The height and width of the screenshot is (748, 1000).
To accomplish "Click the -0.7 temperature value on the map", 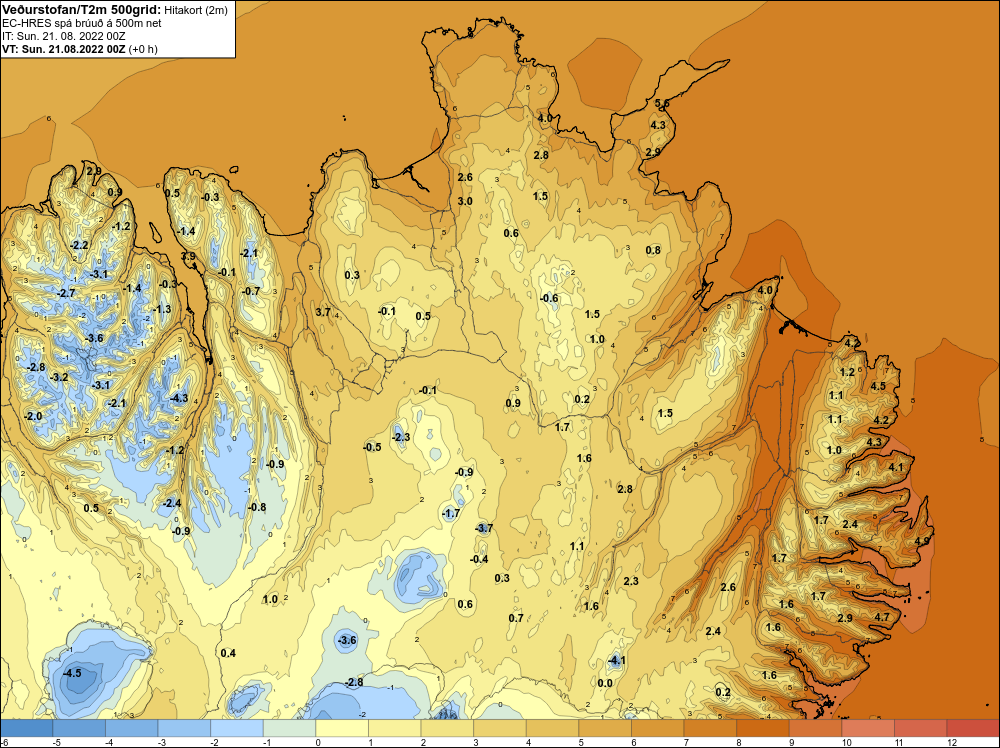I will [251, 291].
